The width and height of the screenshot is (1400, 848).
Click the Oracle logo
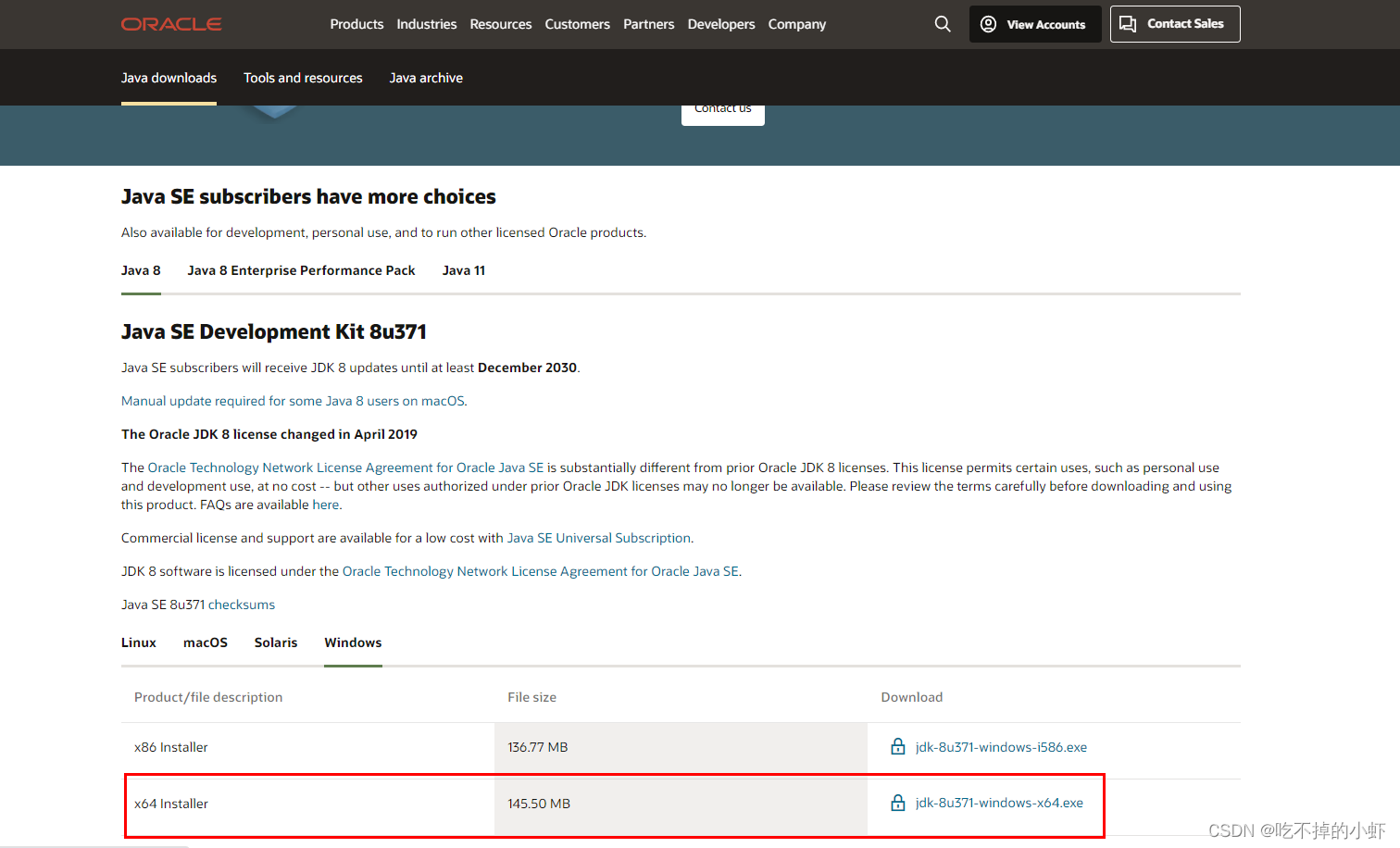pyautogui.click(x=171, y=24)
